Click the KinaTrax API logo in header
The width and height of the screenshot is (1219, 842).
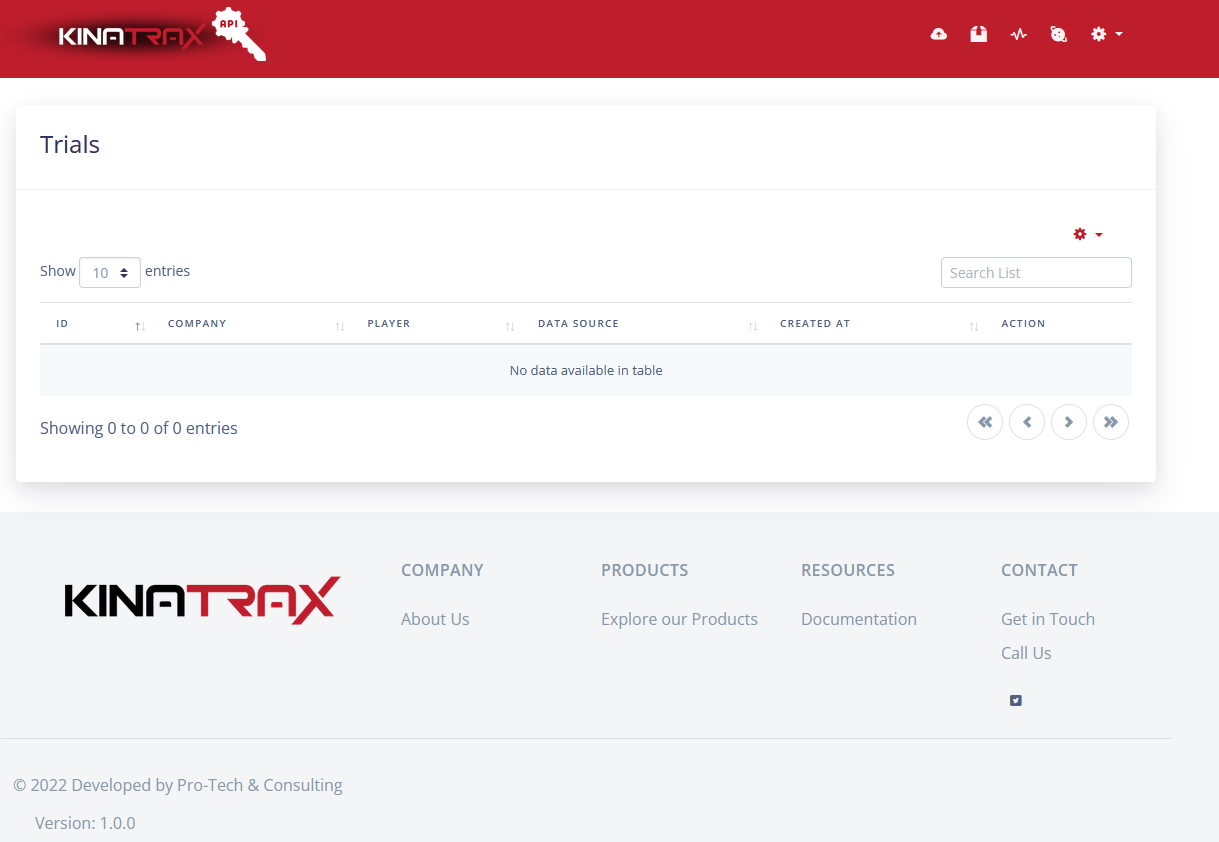pyautogui.click(x=160, y=36)
